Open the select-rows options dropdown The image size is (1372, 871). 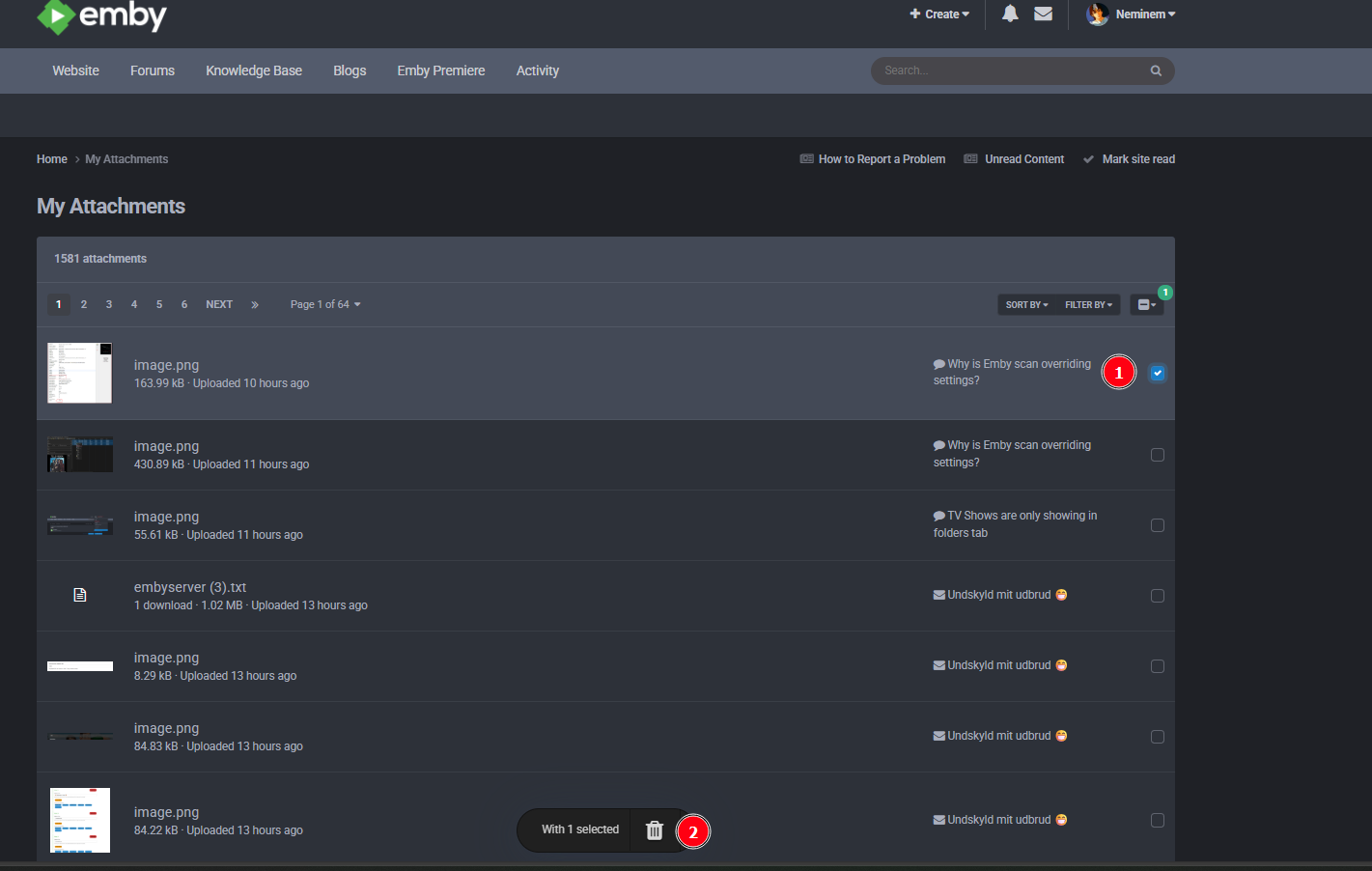(1147, 305)
